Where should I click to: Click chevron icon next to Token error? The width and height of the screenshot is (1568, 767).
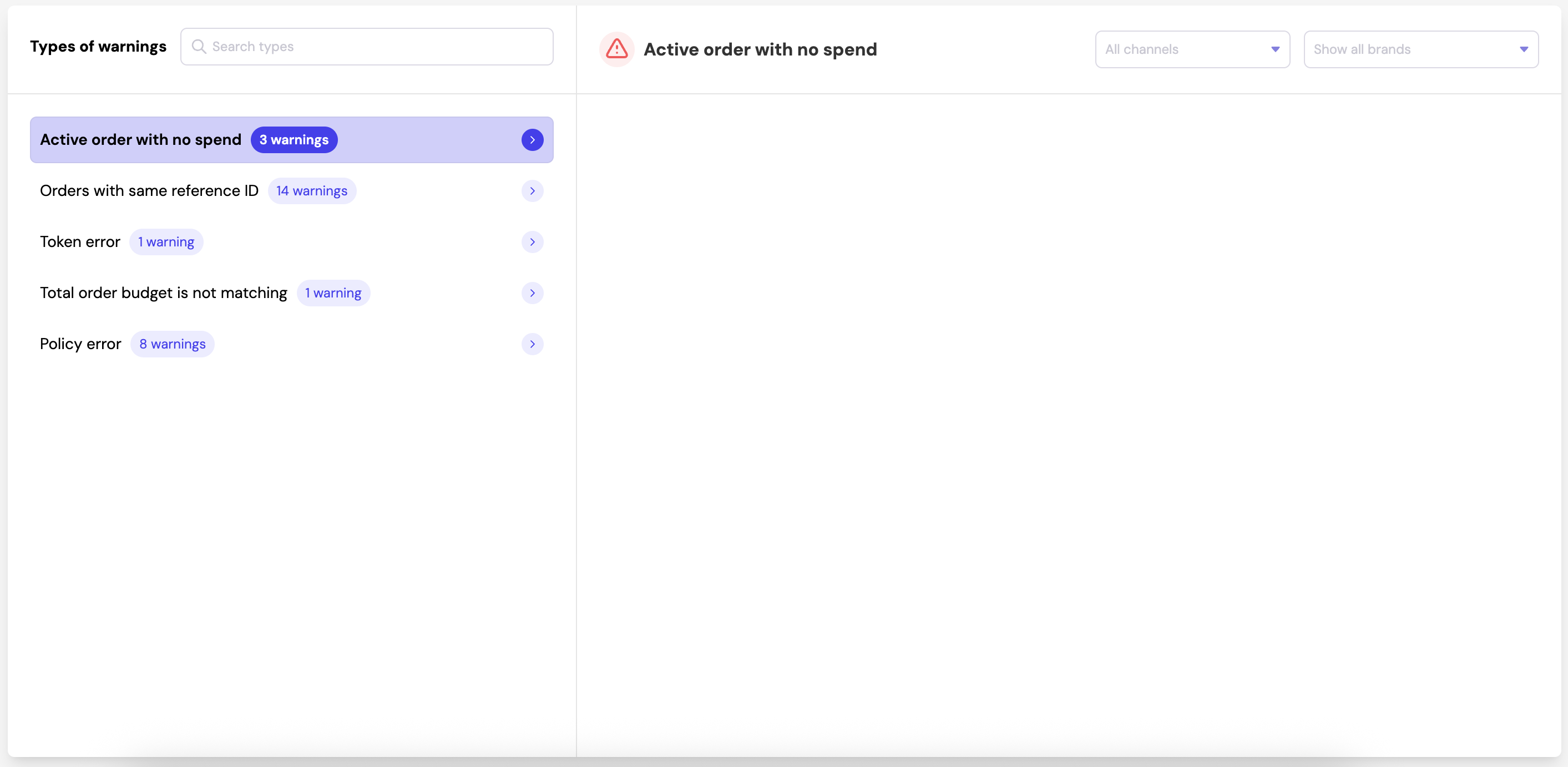[x=532, y=241]
